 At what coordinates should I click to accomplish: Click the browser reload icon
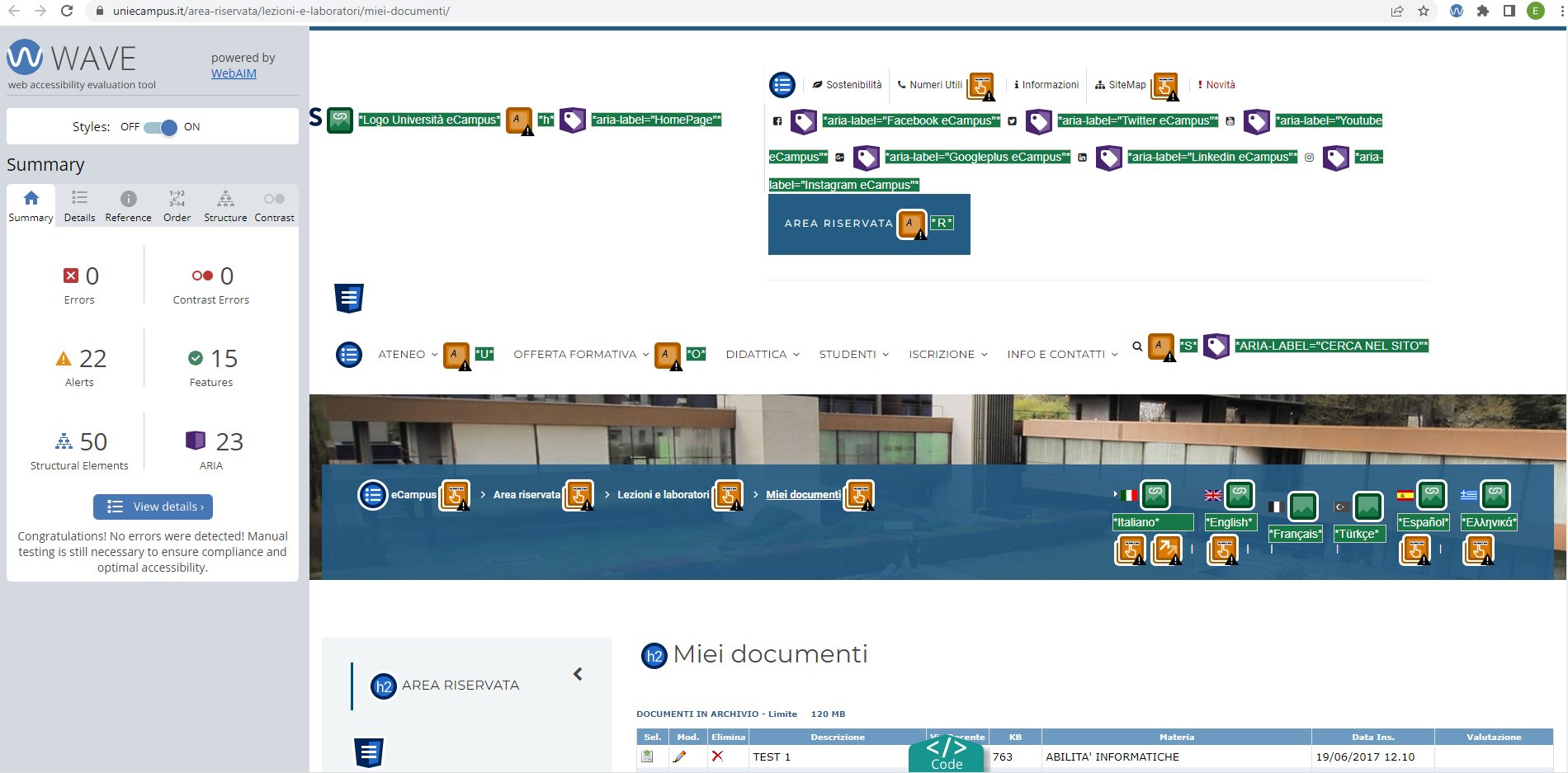click(67, 11)
